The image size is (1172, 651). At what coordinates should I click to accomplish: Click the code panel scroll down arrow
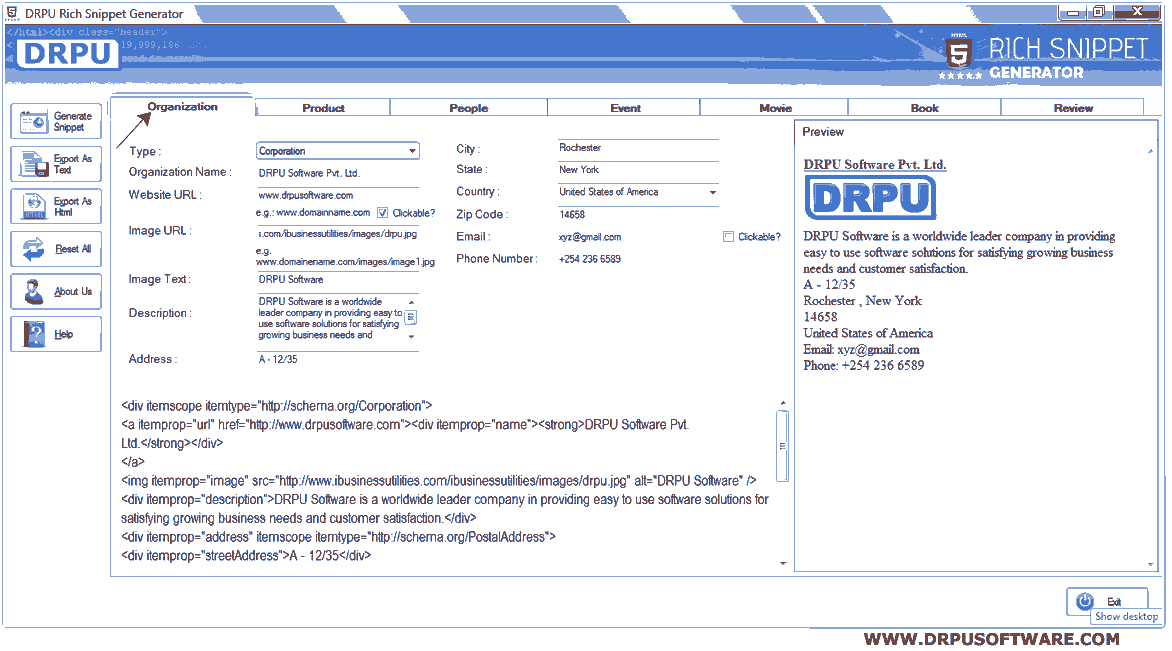tap(783, 564)
